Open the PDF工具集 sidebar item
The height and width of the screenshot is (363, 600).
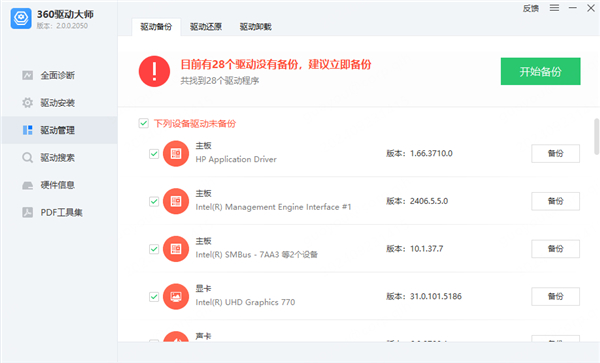click(59, 212)
